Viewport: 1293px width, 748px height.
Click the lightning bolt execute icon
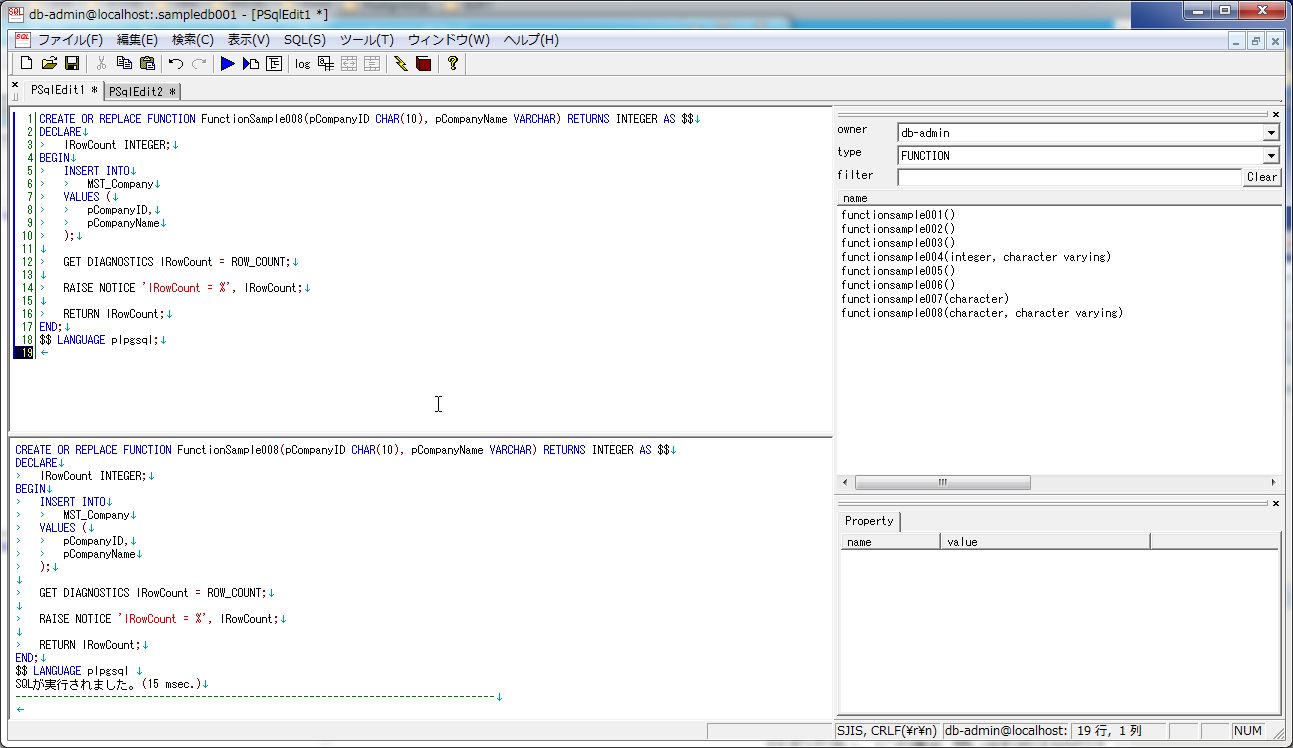coord(401,63)
